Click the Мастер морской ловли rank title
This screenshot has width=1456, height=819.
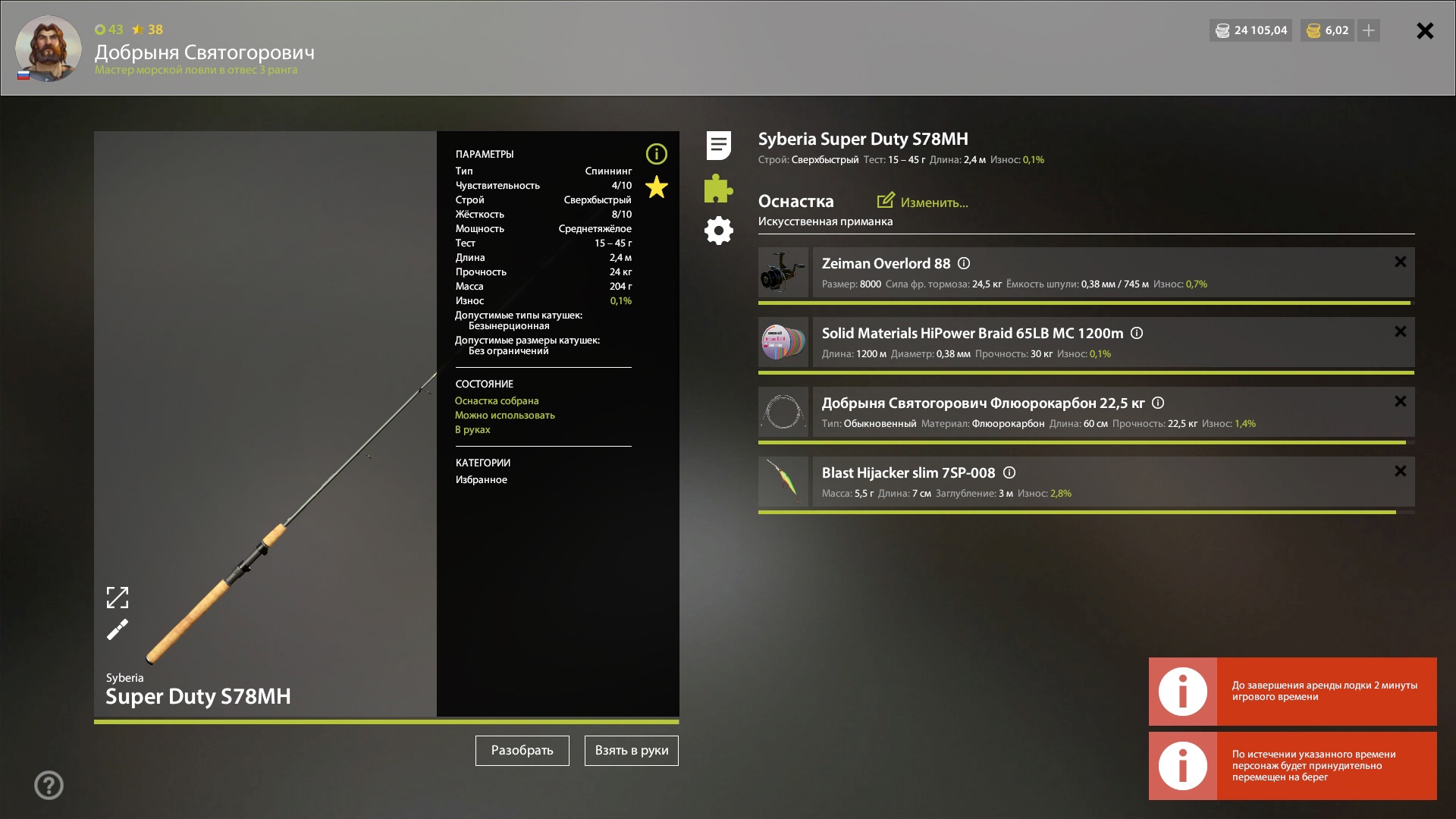[196, 70]
